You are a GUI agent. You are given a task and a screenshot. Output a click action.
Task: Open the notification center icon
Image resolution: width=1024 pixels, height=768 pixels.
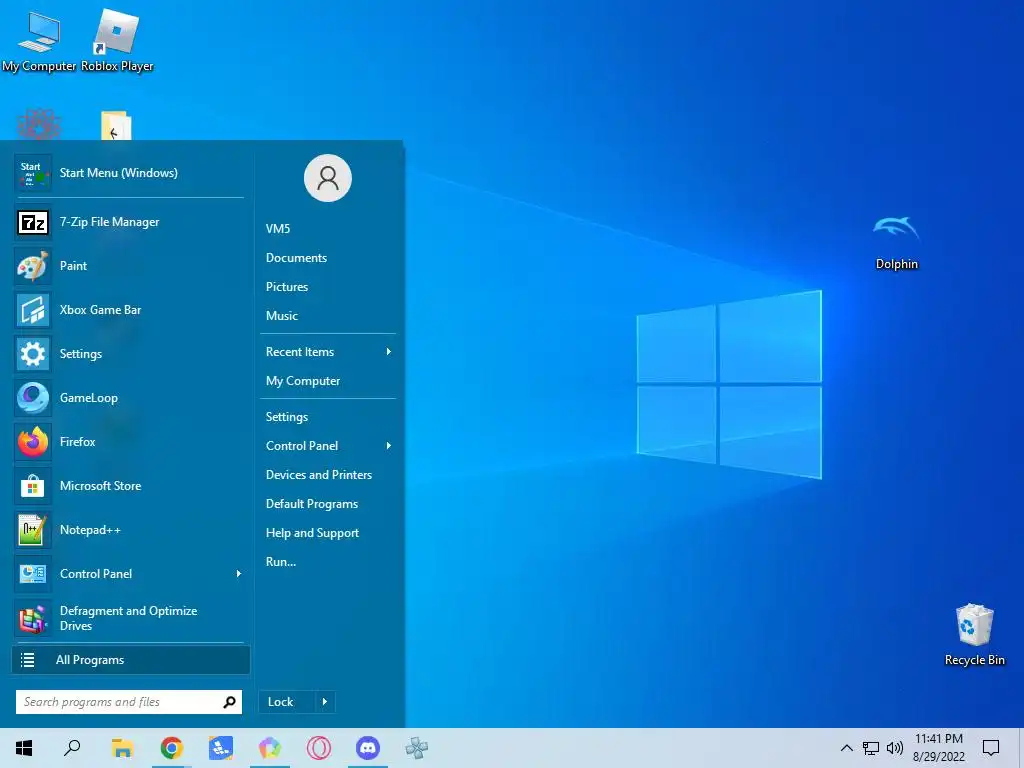tap(991, 748)
